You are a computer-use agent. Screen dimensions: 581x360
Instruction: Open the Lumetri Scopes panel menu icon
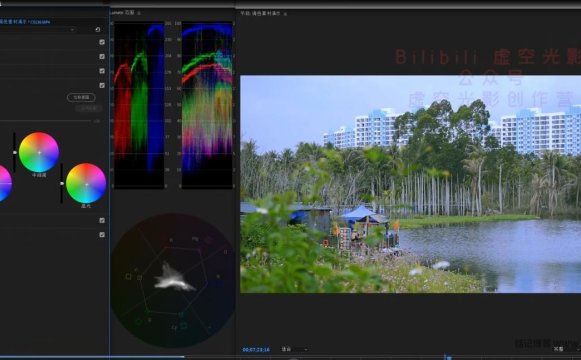click(x=139, y=13)
